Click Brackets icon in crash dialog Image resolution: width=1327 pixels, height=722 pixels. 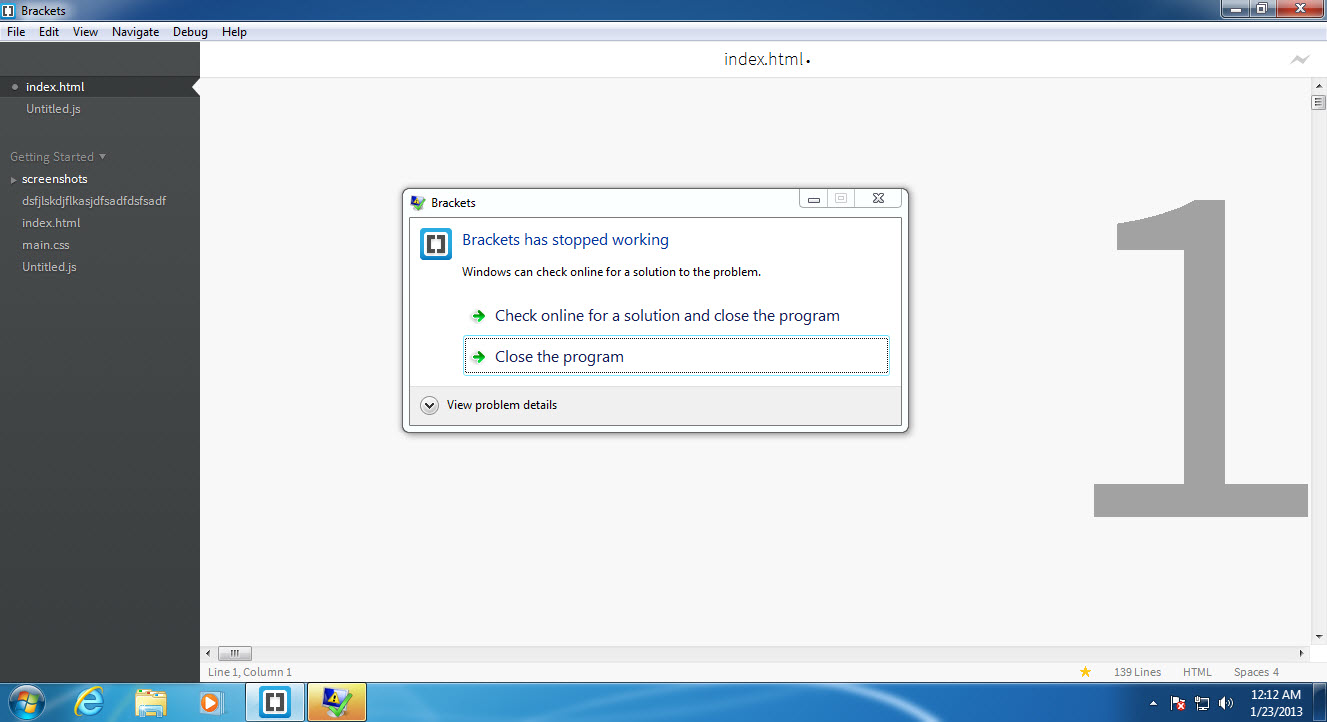pyautogui.click(x=436, y=244)
